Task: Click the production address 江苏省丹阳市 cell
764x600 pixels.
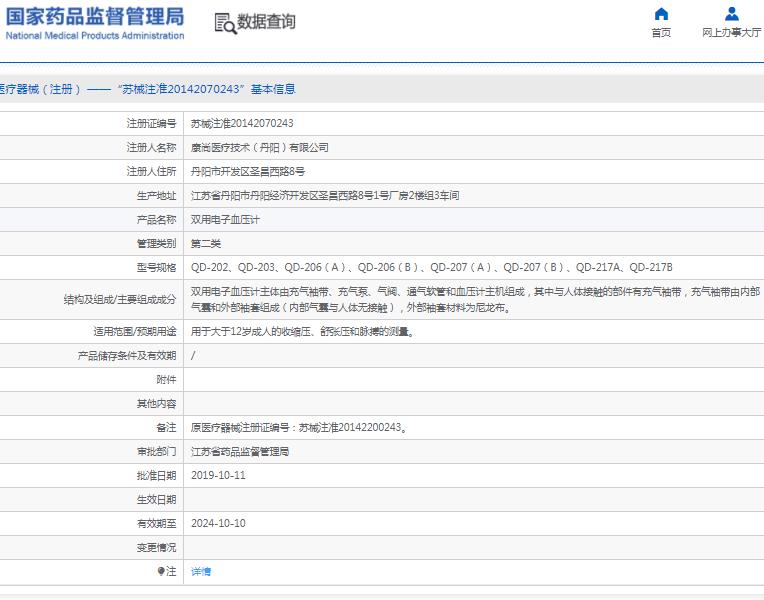Action: (325, 195)
